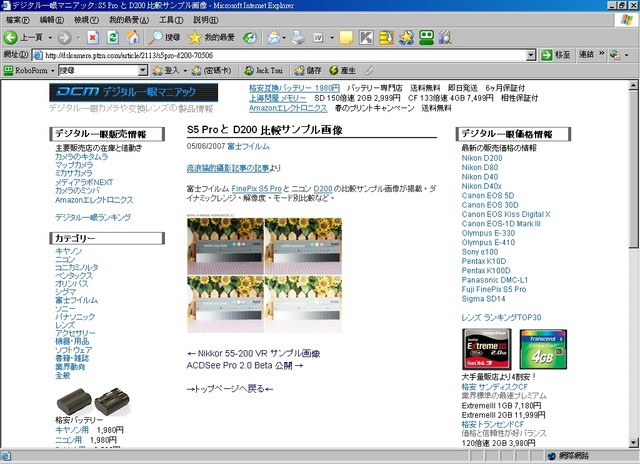The image size is (640, 464).
Task: Open the Nikkor 55-200 VR sample images link
Action: (x=253, y=353)
